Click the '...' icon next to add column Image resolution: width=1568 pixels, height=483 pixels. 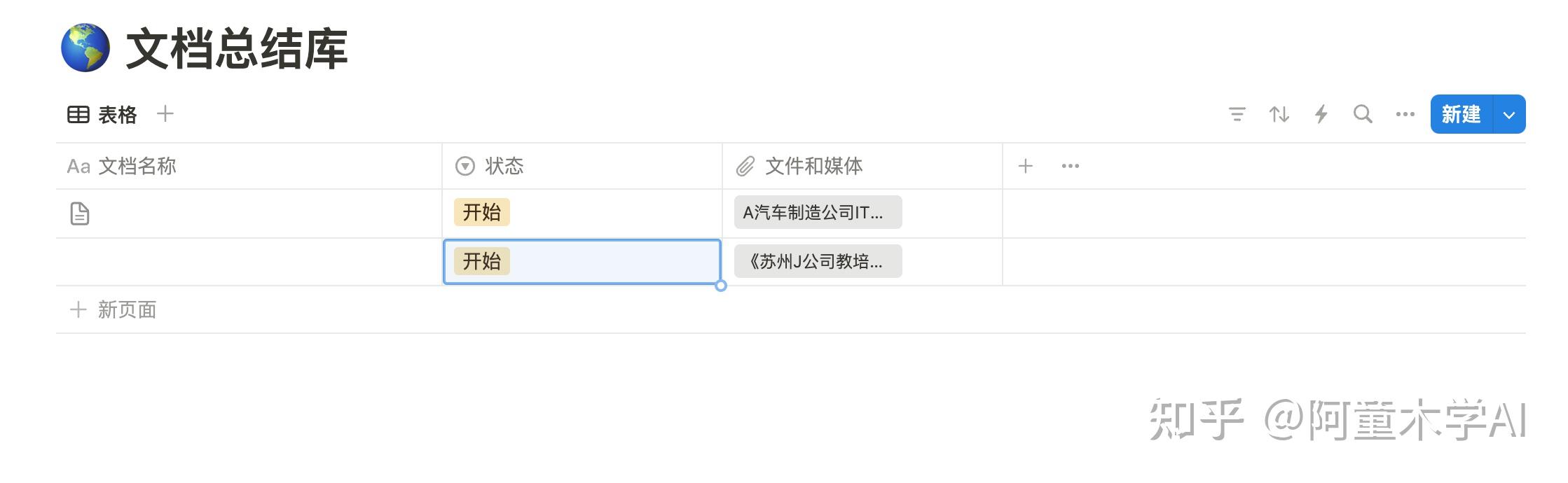pyautogui.click(x=1070, y=166)
